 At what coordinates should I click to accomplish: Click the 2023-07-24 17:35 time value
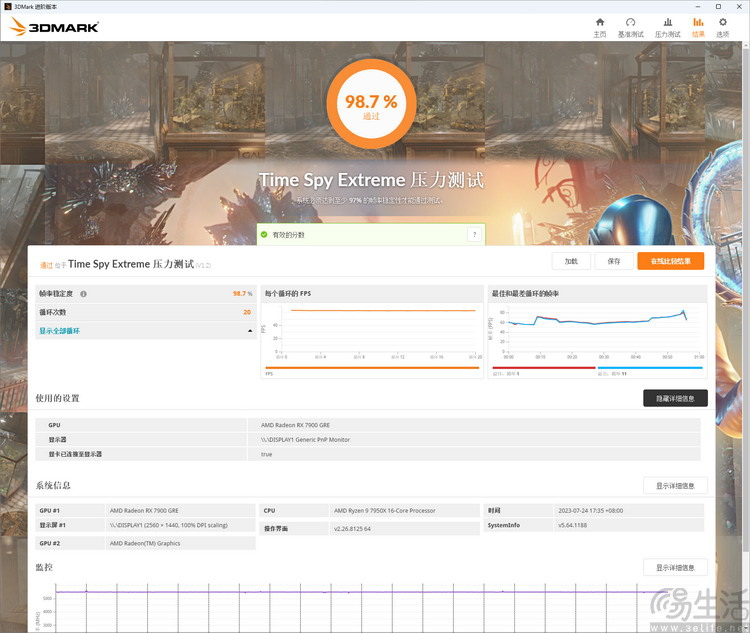pos(591,511)
